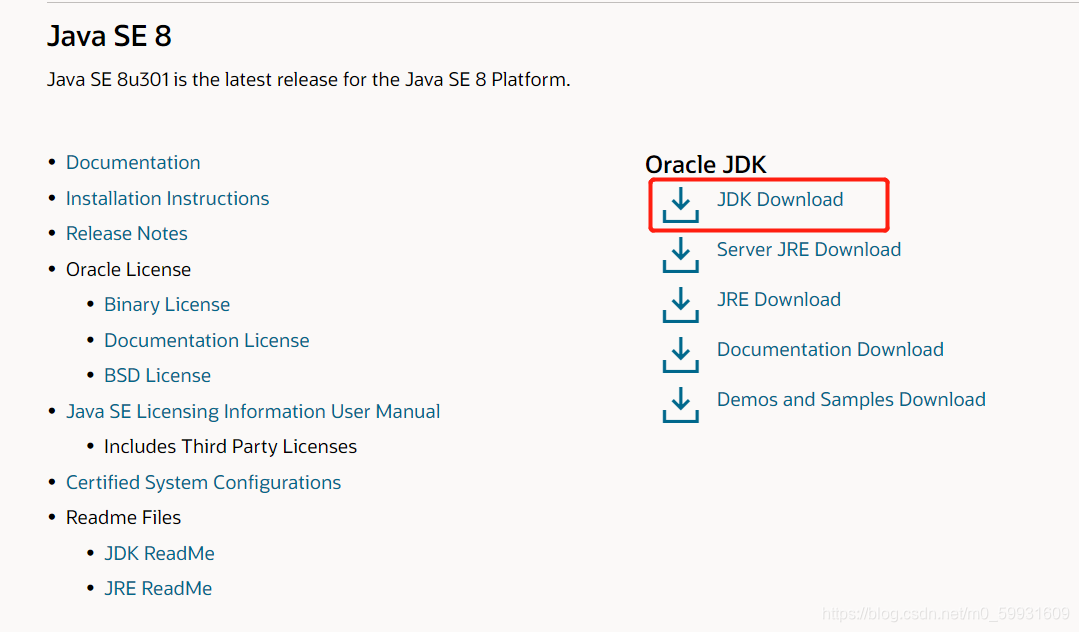Open the JRE Download link
The width and height of the screenshot is (1079, 632).
coord(778,299)
